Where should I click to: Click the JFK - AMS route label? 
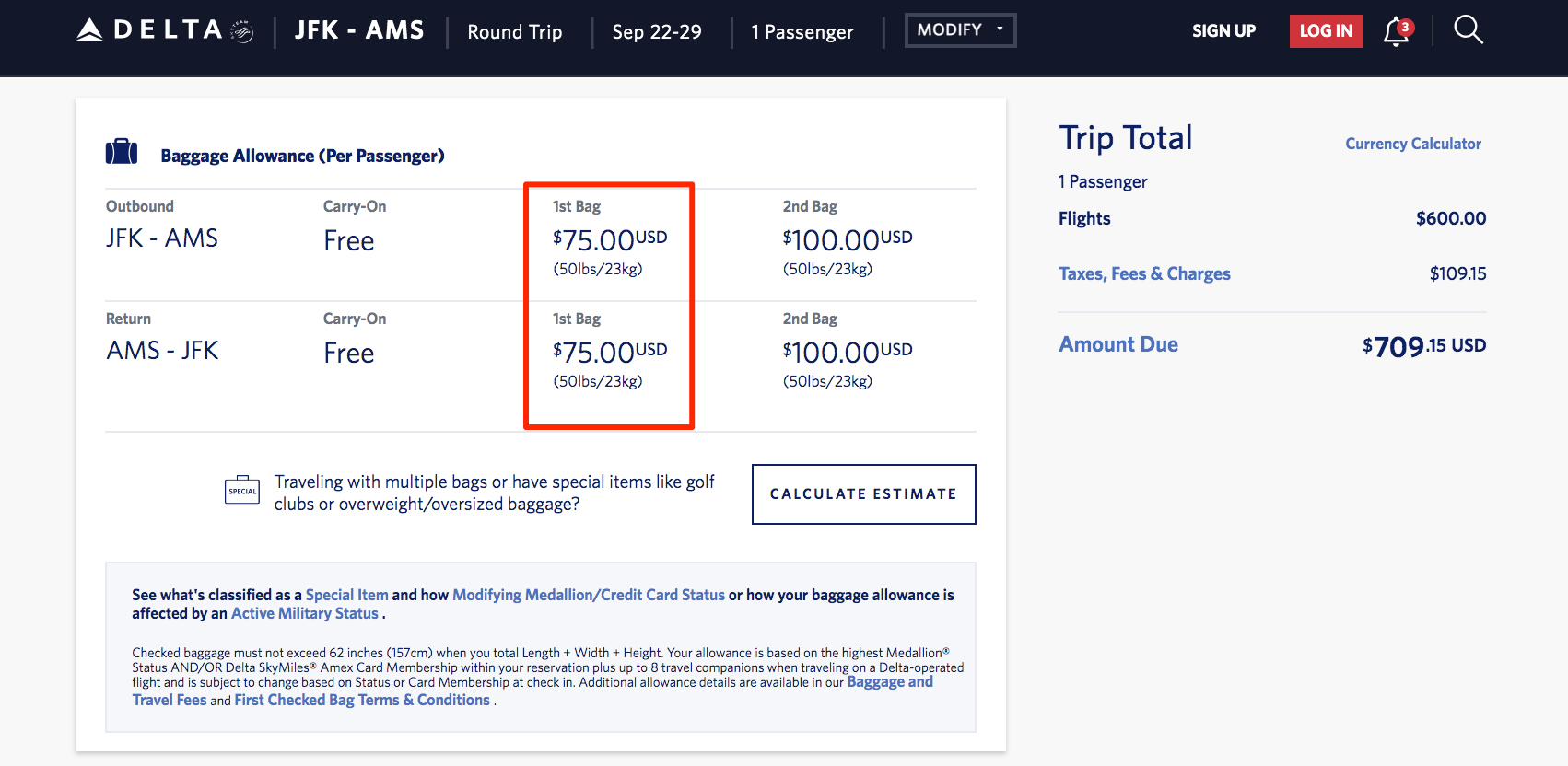tap(358, 30)
